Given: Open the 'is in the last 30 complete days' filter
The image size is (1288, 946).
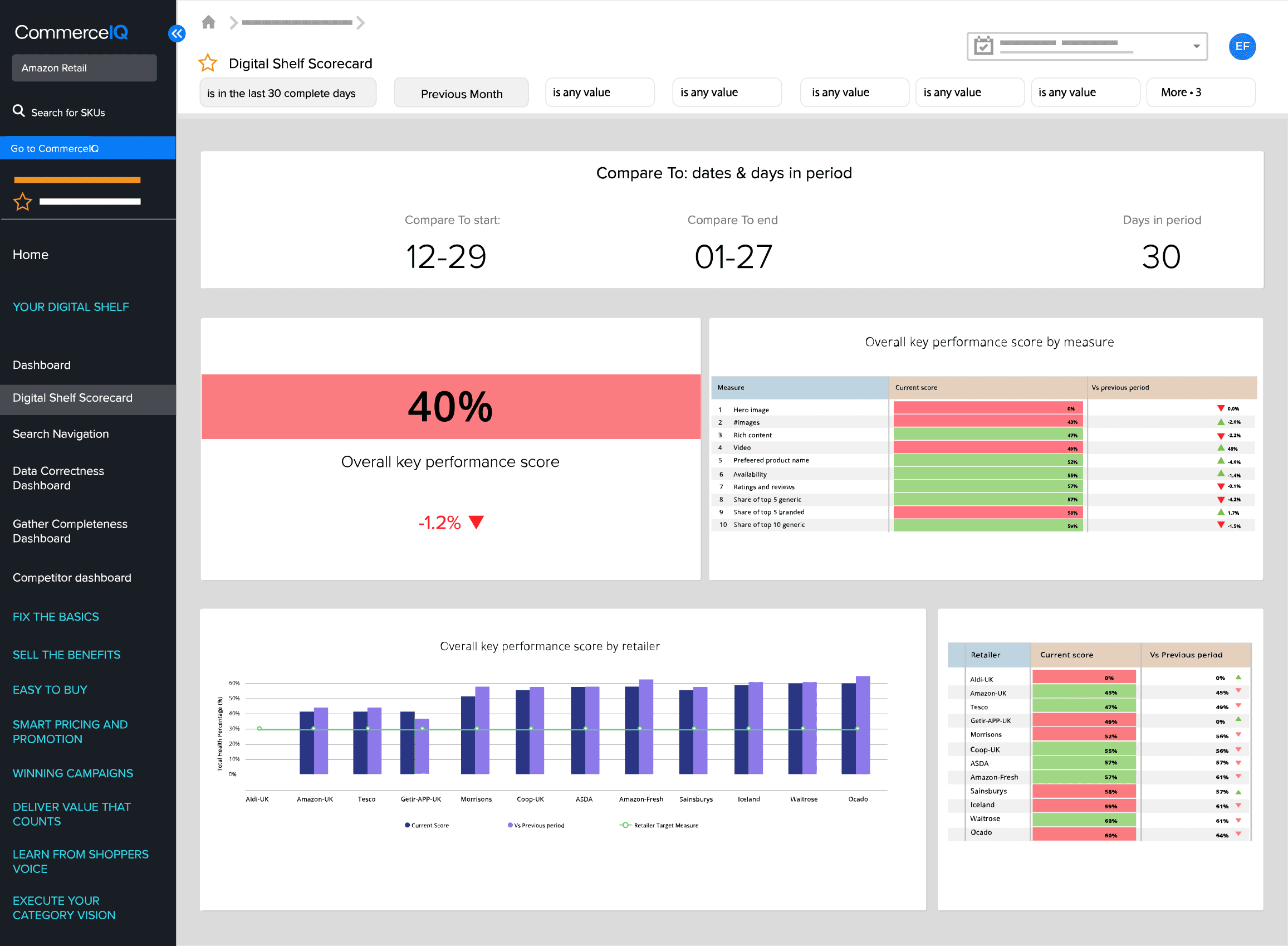Looking at the screenshot, I should [288, 93].
